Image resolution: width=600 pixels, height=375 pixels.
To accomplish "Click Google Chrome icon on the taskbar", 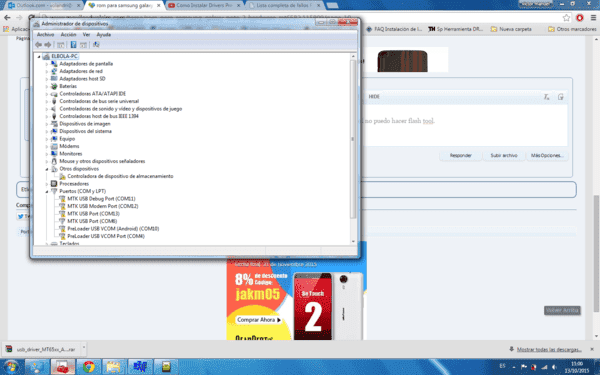I will point(89,367).
